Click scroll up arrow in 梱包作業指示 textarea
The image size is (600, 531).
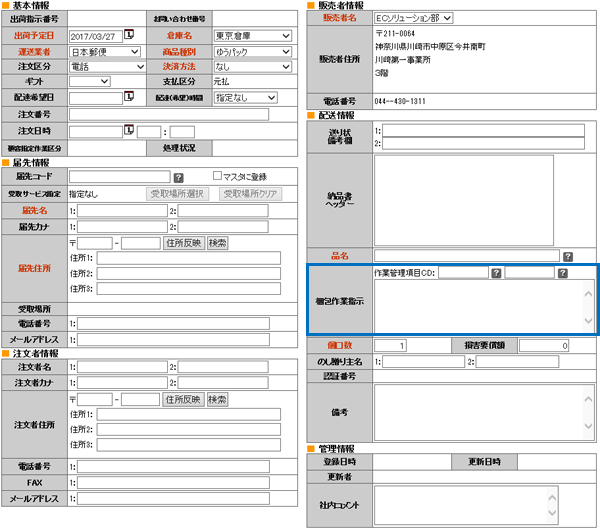tap(589, 294)
